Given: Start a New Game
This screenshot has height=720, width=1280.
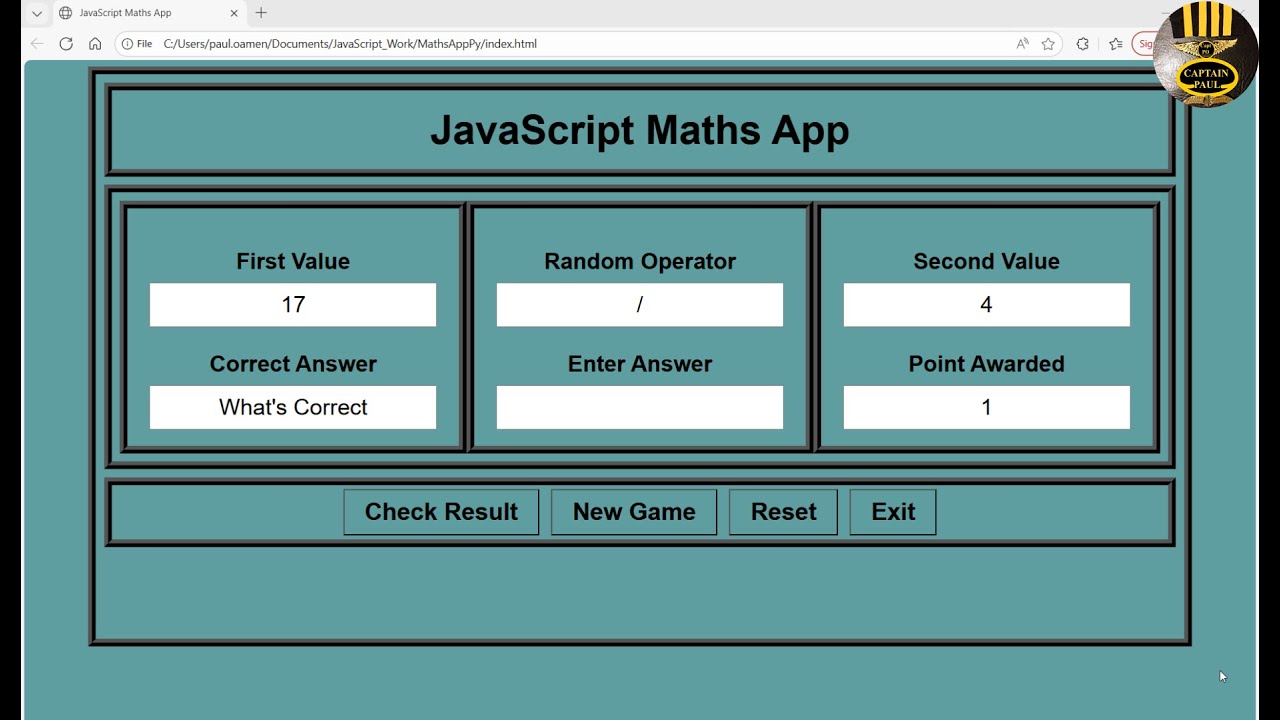Looking at the screenshot, I should click(x=634, y=512).
